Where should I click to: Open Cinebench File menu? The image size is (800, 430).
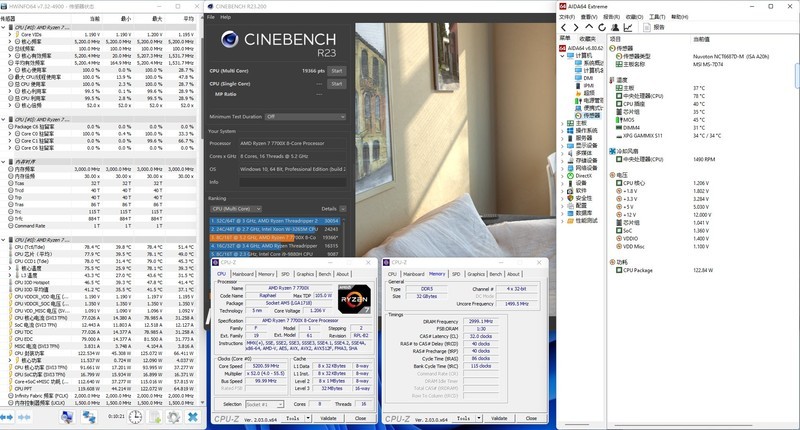[x=210, y=17]
